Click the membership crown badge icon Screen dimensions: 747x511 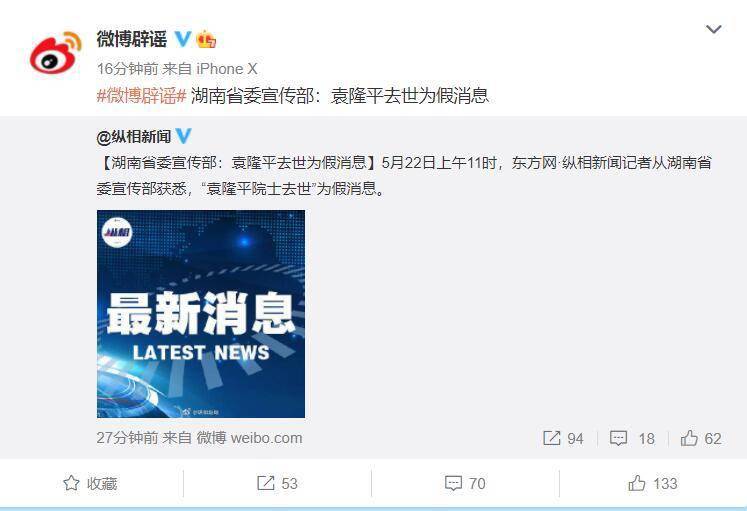point(206,39)
